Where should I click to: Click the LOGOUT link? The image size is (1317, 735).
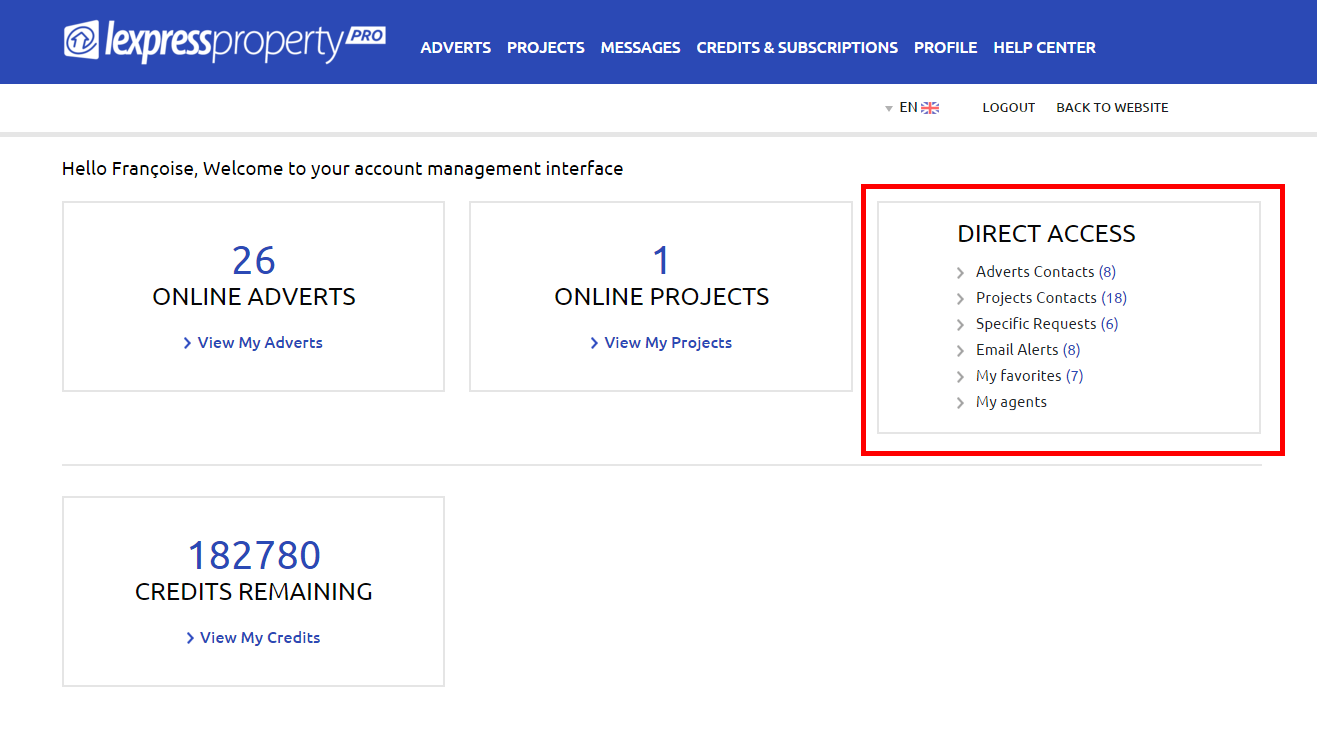point(1009,107)
